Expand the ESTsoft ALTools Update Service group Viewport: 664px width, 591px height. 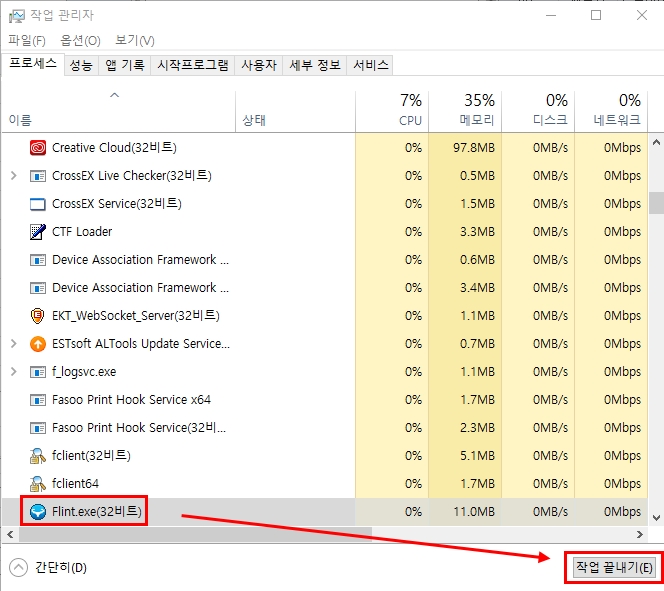14,344
